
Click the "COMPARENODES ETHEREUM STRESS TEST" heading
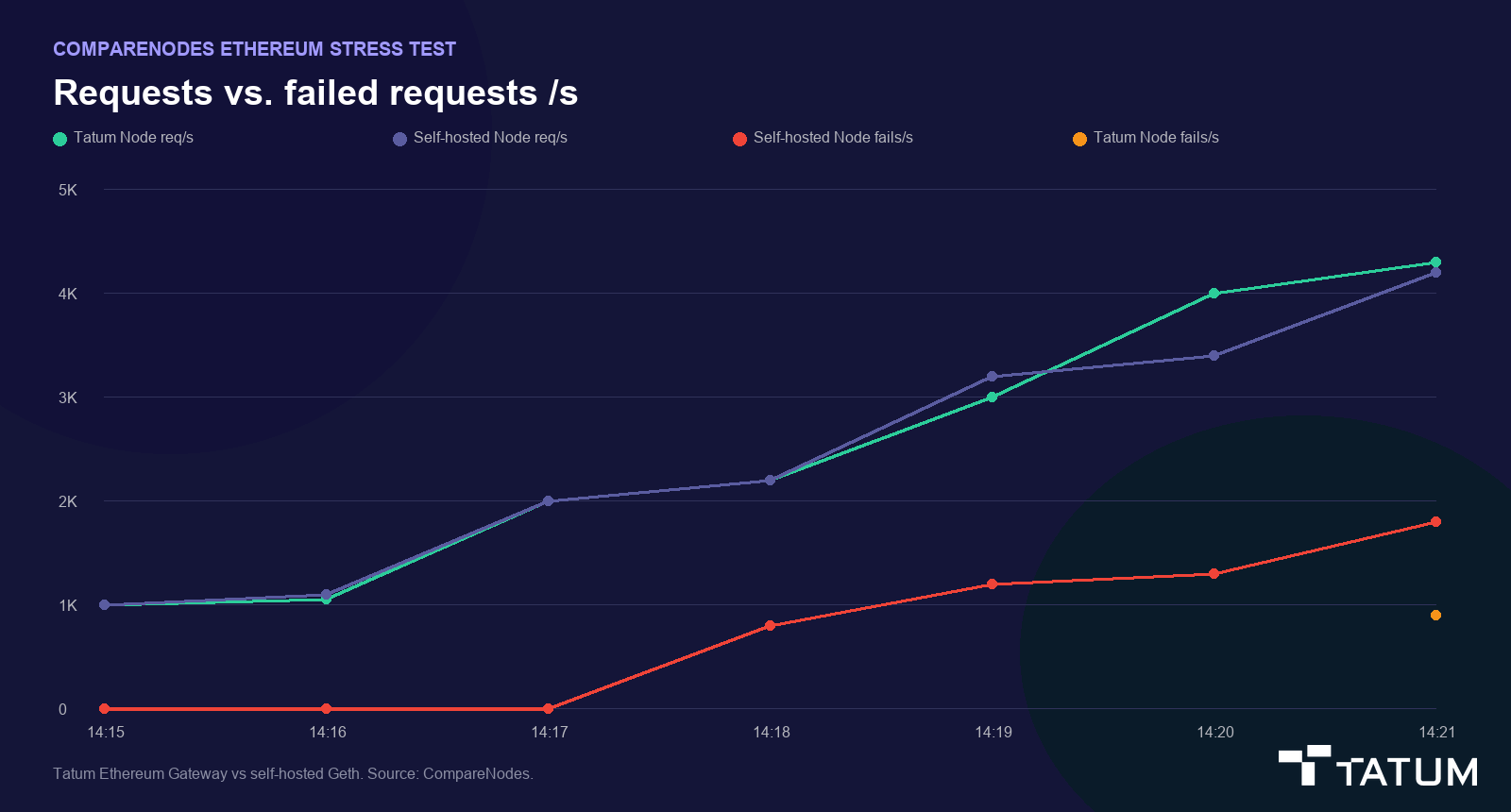click(x=255, y=49)
